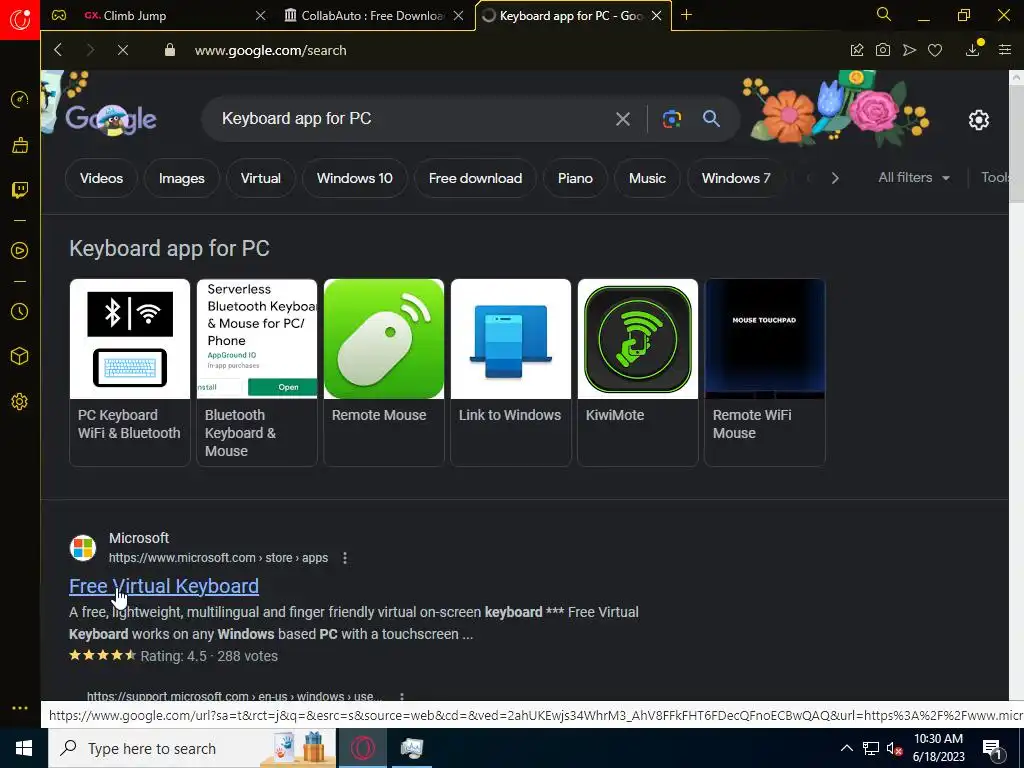Expand the All filters dropdown

(x=914, y=178)
